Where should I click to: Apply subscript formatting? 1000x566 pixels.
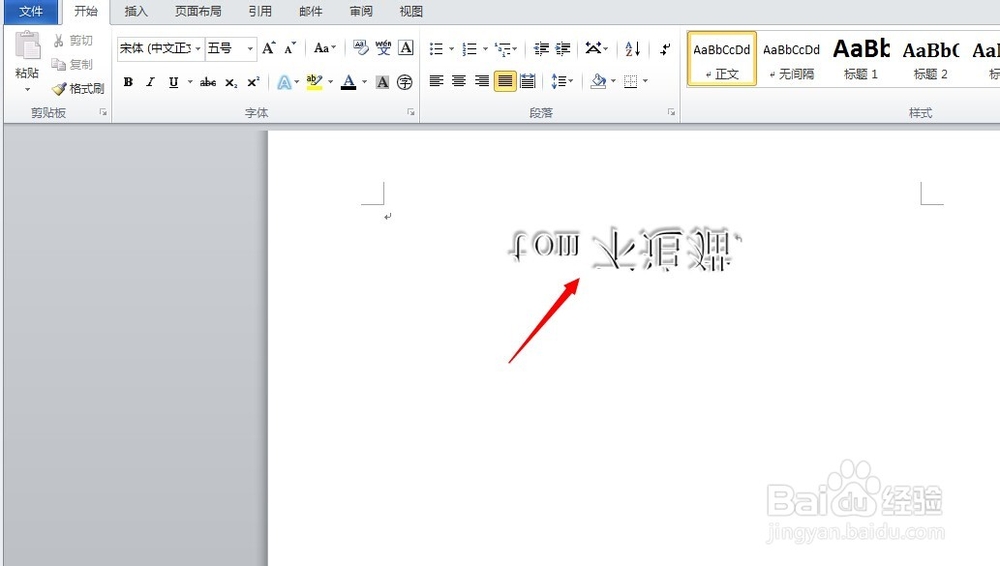click(x=231, y=82)
